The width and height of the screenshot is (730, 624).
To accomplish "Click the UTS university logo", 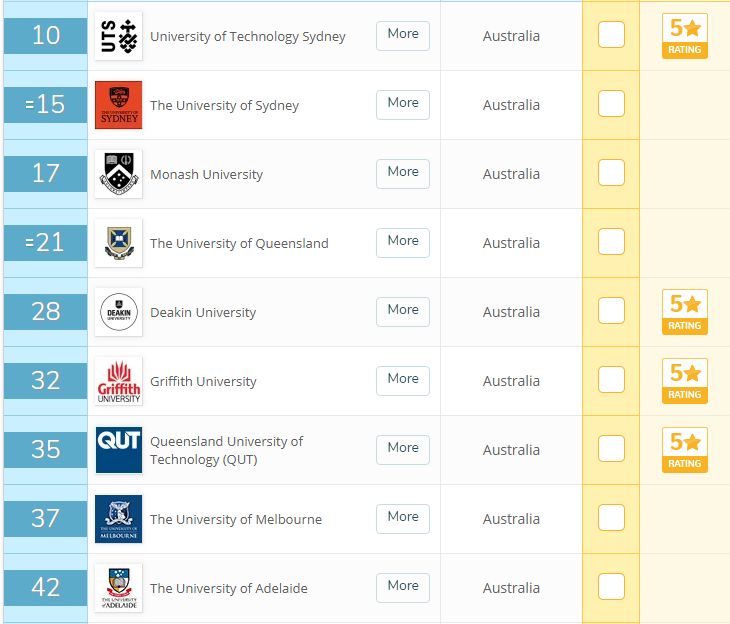I will (118, 36).
